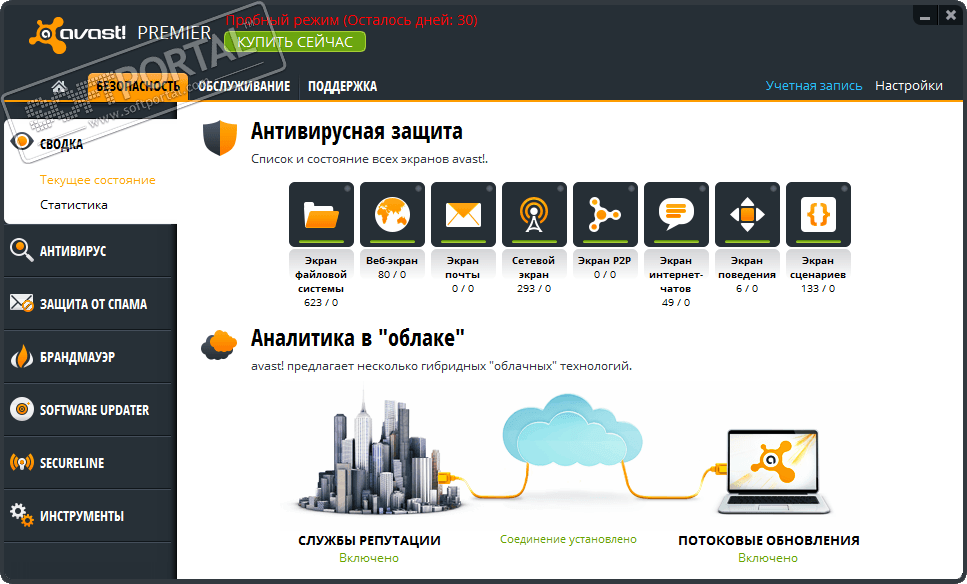Click the 133 / 0 script shield counter
The height and width of the screenshot is (584, 967).
coord(818,289)
